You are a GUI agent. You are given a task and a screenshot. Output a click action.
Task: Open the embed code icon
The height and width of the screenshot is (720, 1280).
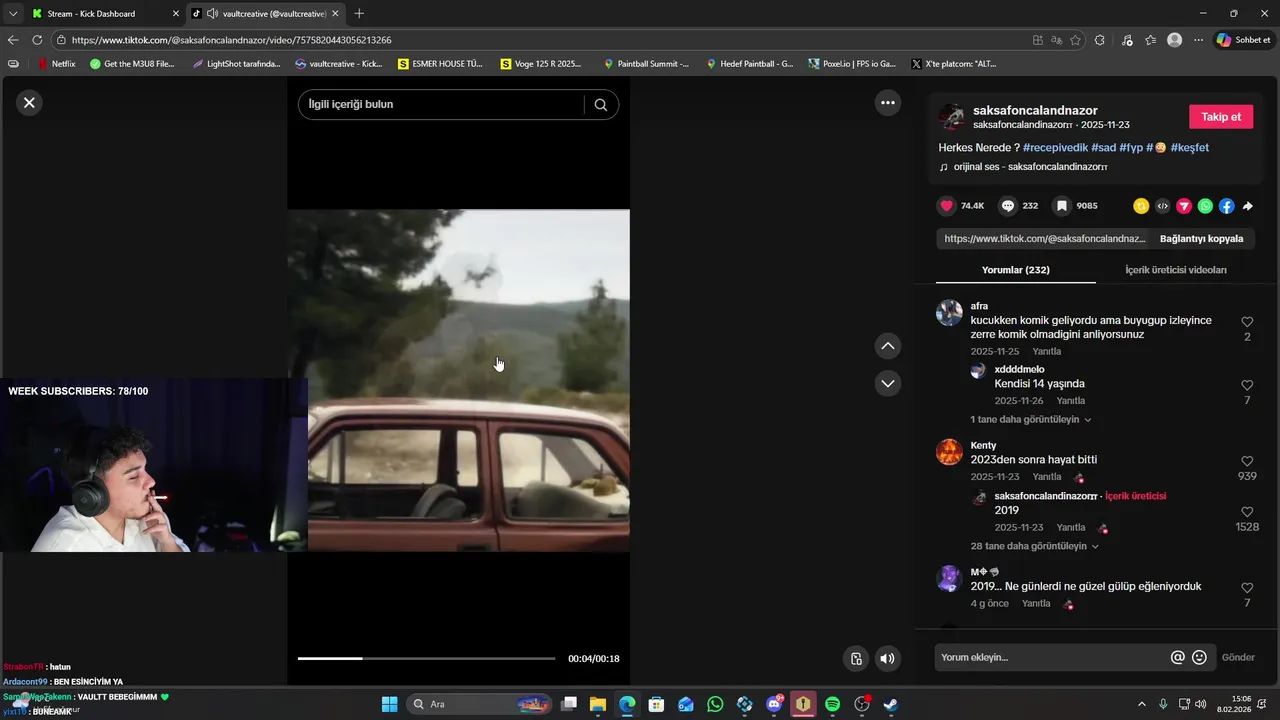coord(1162,206)
